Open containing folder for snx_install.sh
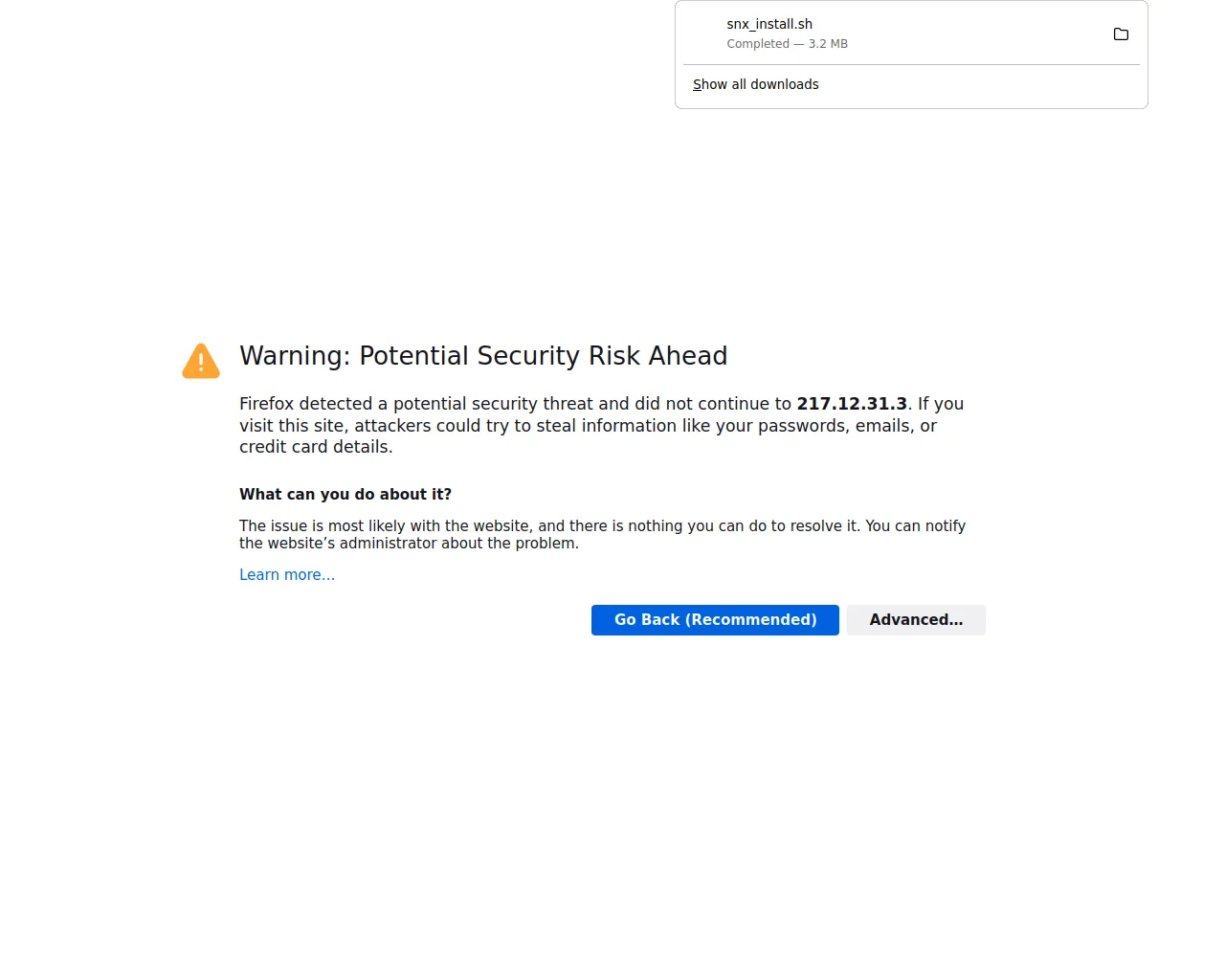 click(x=1121, y=34)
